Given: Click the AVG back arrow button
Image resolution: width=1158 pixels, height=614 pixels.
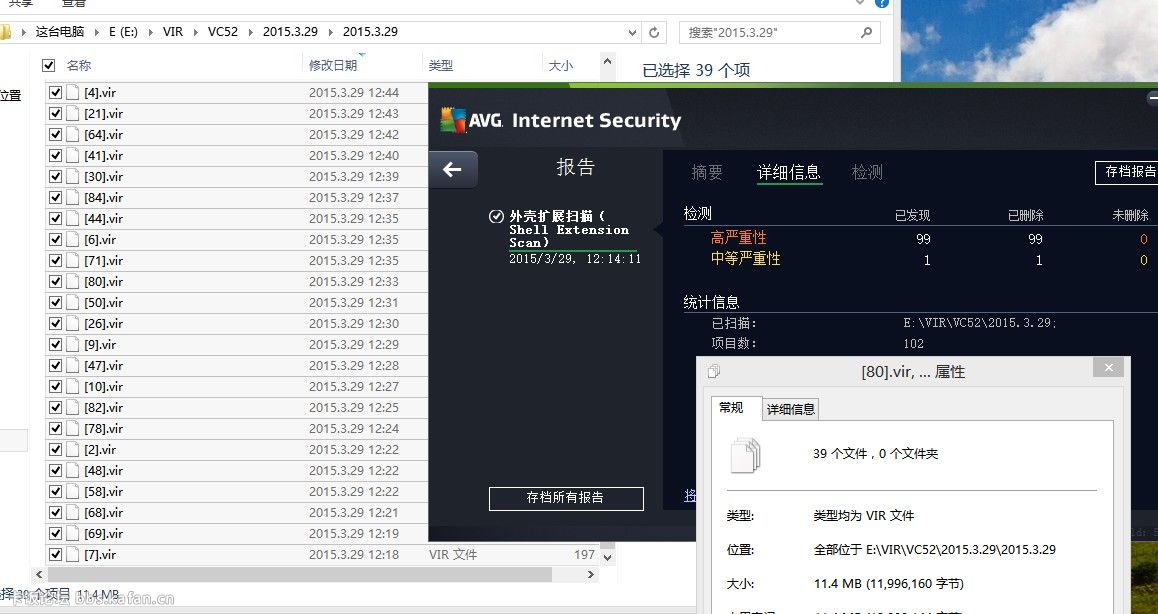Looking at the screenshot, I should 452,169.
